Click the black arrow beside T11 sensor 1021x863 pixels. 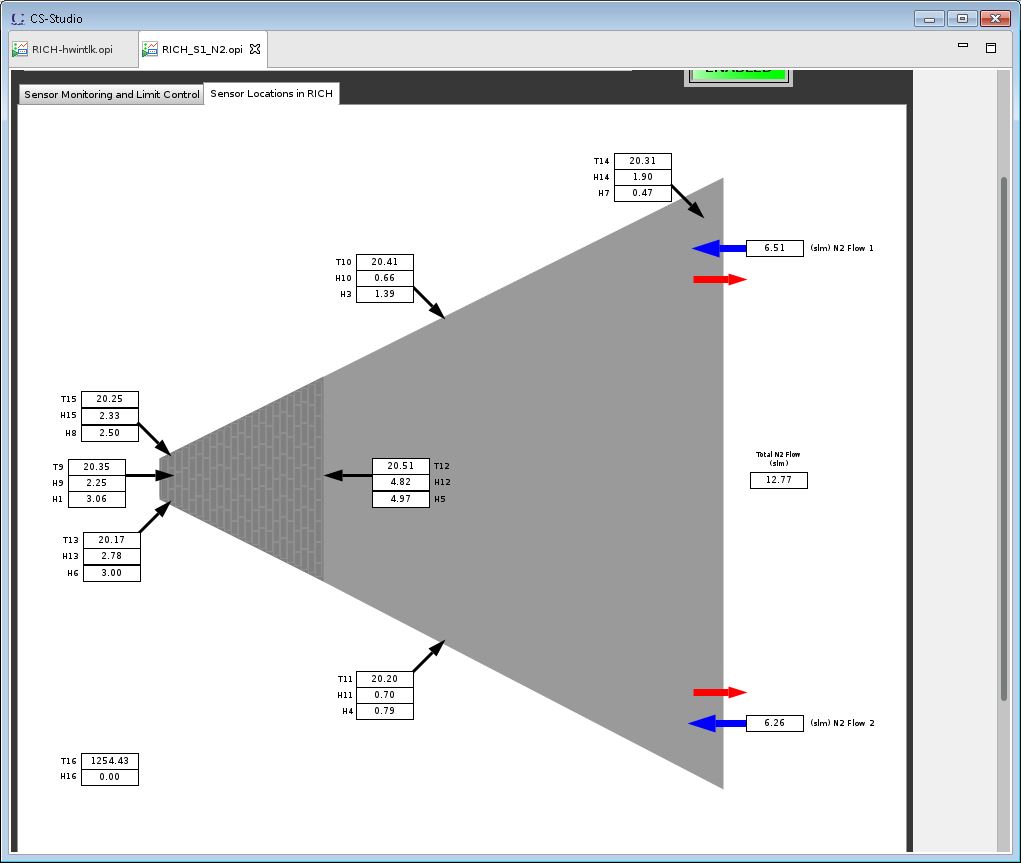429,656
